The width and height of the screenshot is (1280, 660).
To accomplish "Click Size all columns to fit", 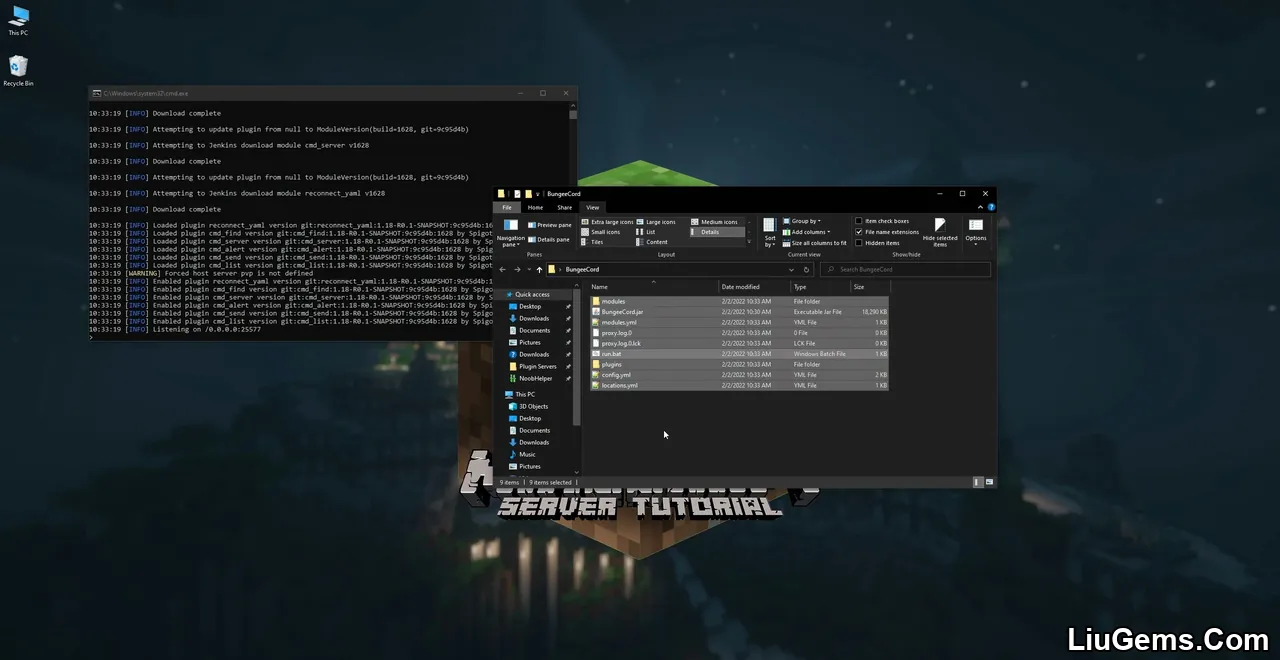I will click(x=815, y=243).
